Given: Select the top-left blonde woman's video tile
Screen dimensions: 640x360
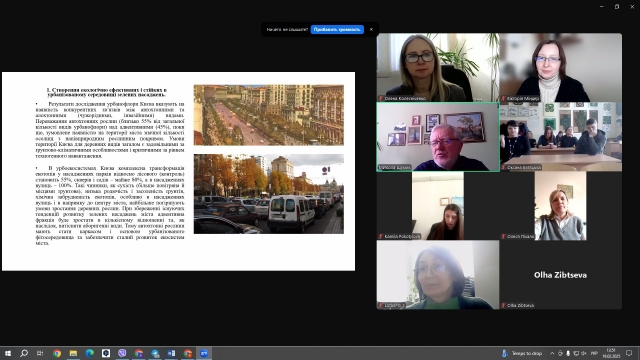Looking at the screenshot, I should click(x=438, y=67).
